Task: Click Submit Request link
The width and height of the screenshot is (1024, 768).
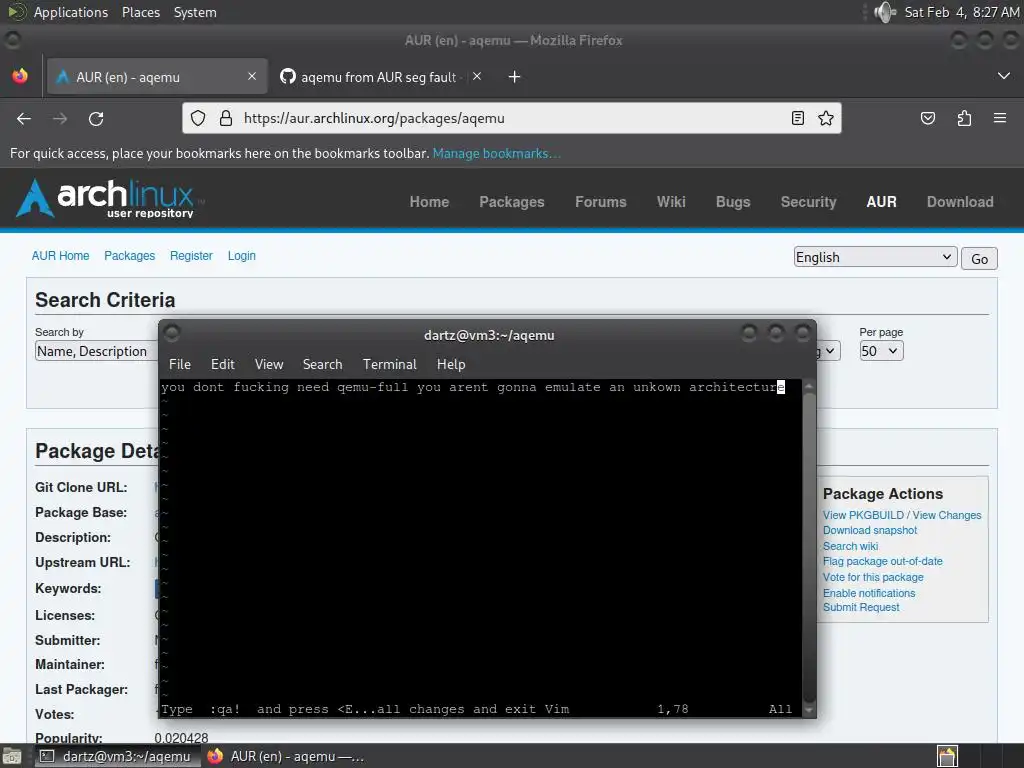Action: [x=861, y=607]
